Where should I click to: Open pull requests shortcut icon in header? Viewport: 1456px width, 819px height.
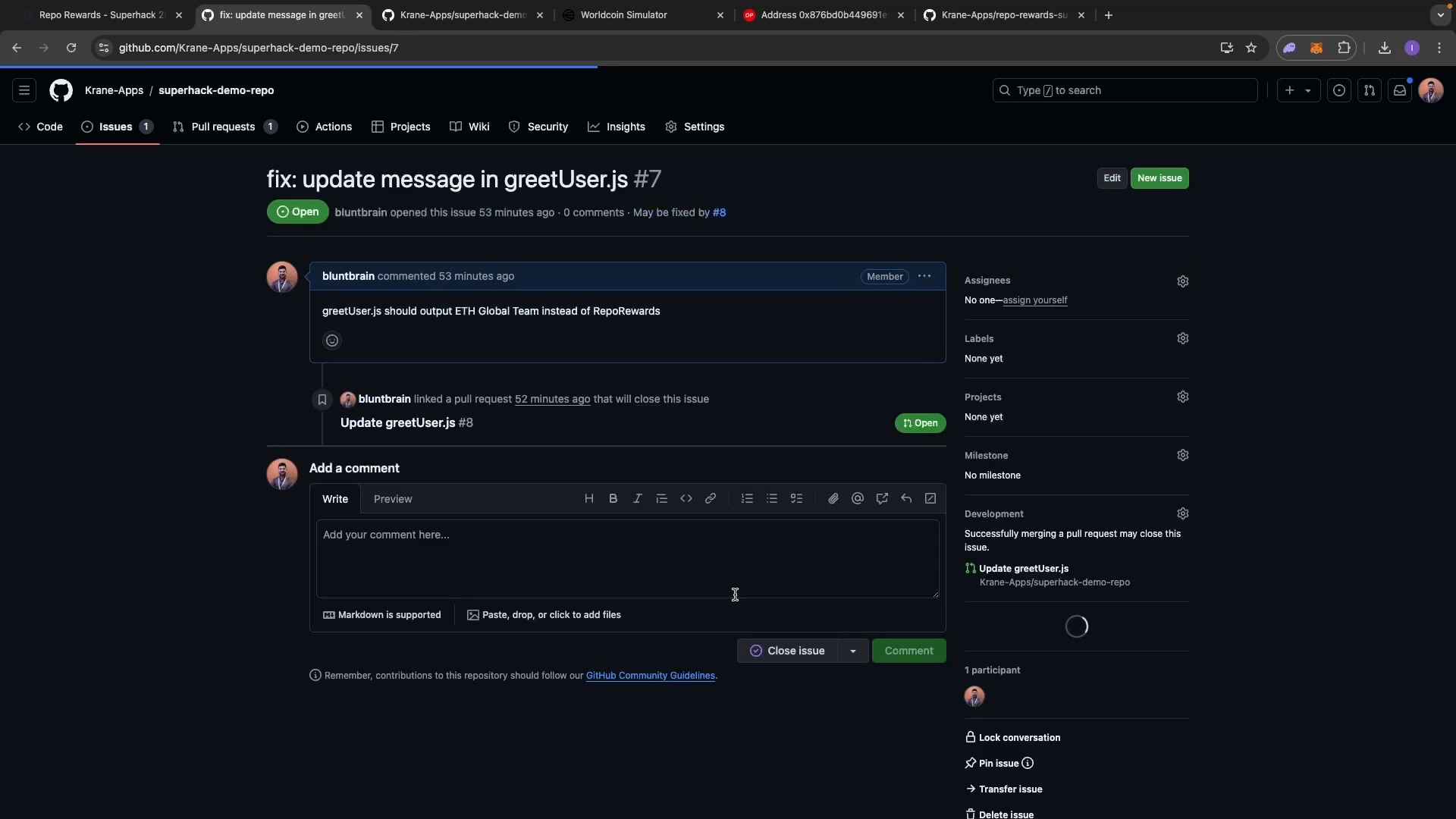(1370, 90)
